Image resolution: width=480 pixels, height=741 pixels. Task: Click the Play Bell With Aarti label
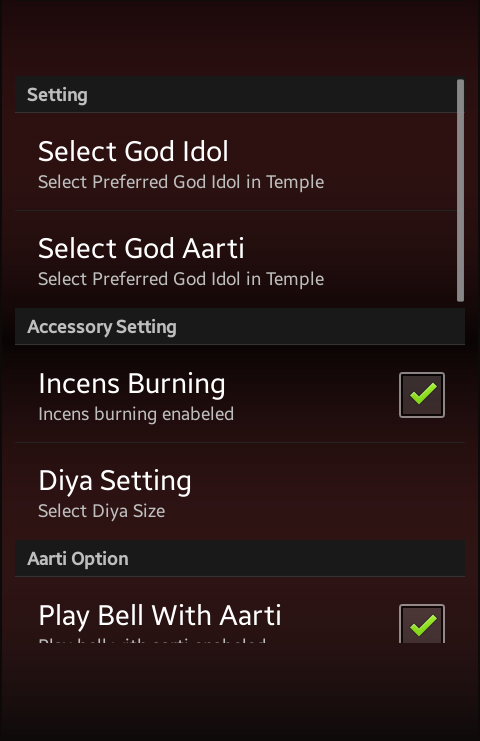point(160,616)
